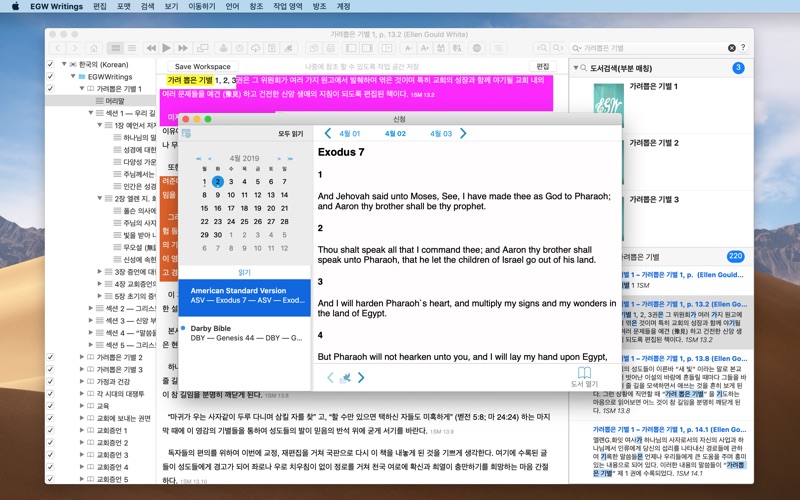This screenshot has width=800, height=500.
Task: Clear the search field with X icon
Action: click(732, 48)
